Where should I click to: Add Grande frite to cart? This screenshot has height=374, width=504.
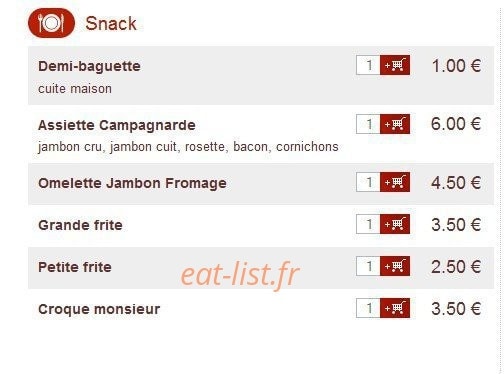[x=395, y=224]
